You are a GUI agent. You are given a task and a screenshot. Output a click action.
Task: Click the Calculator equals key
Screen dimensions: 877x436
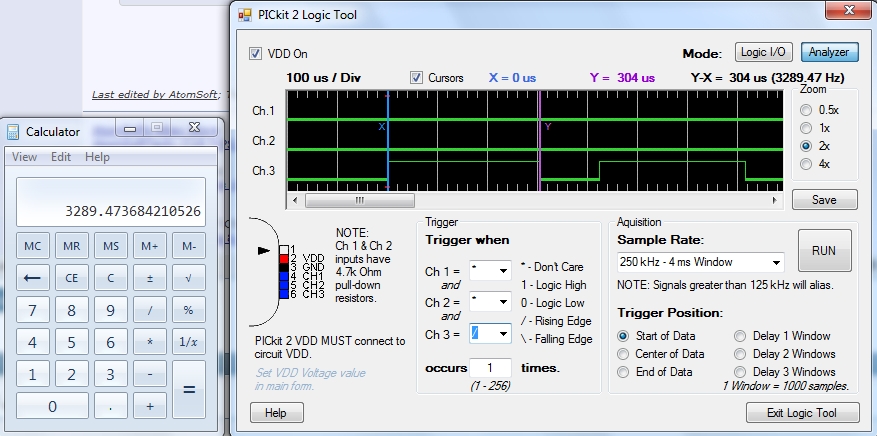pyautogui.click(x=188, y=390)
